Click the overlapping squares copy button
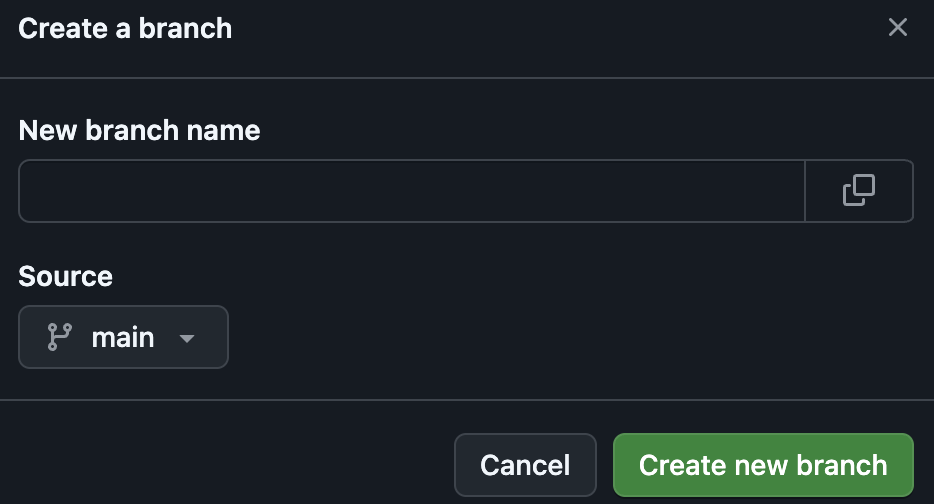The width and height of the screenshot is (934, 504). point(858,190)
